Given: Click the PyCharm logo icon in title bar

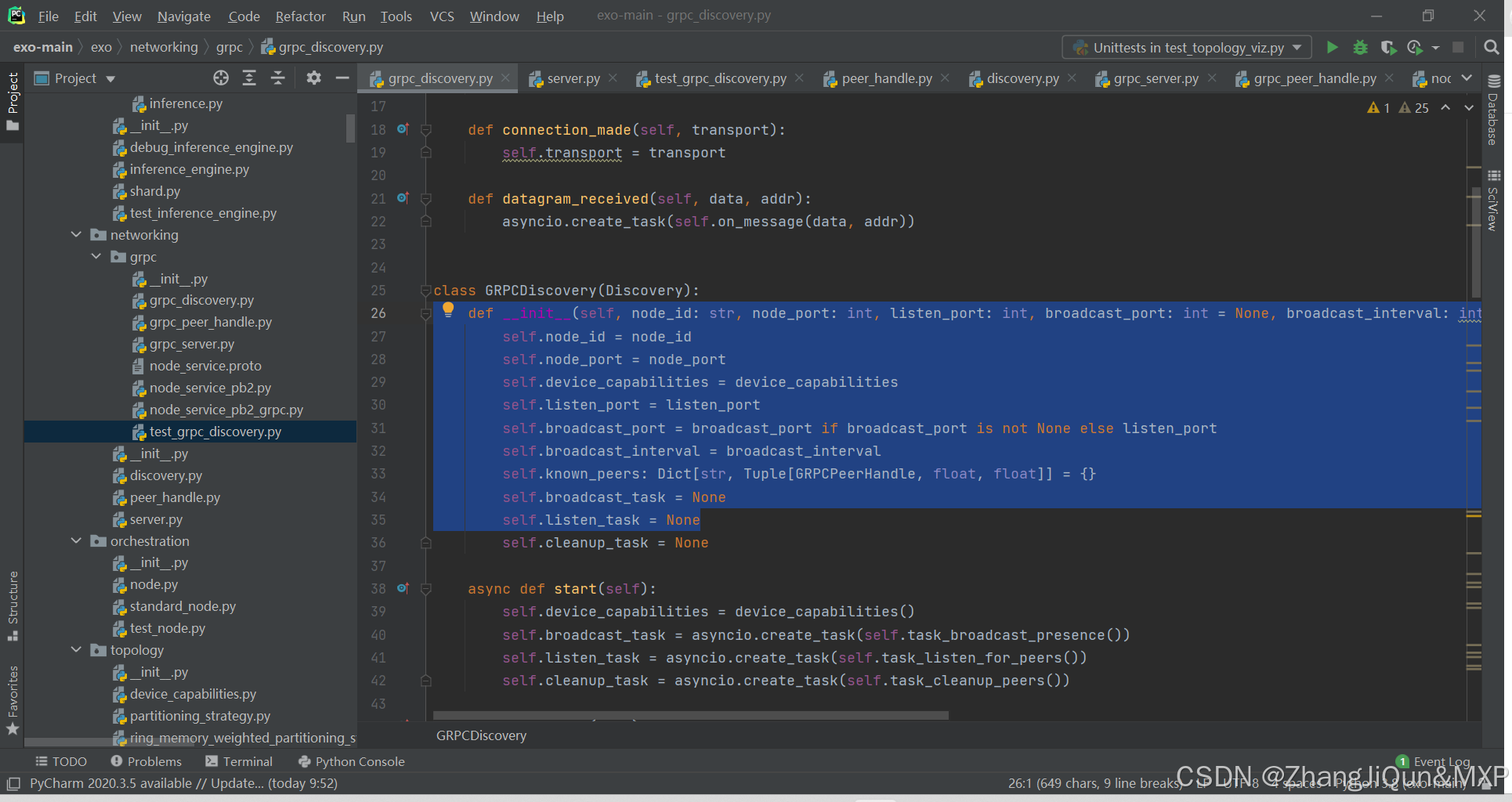Looking at the screenshot, I should (16, 16).
